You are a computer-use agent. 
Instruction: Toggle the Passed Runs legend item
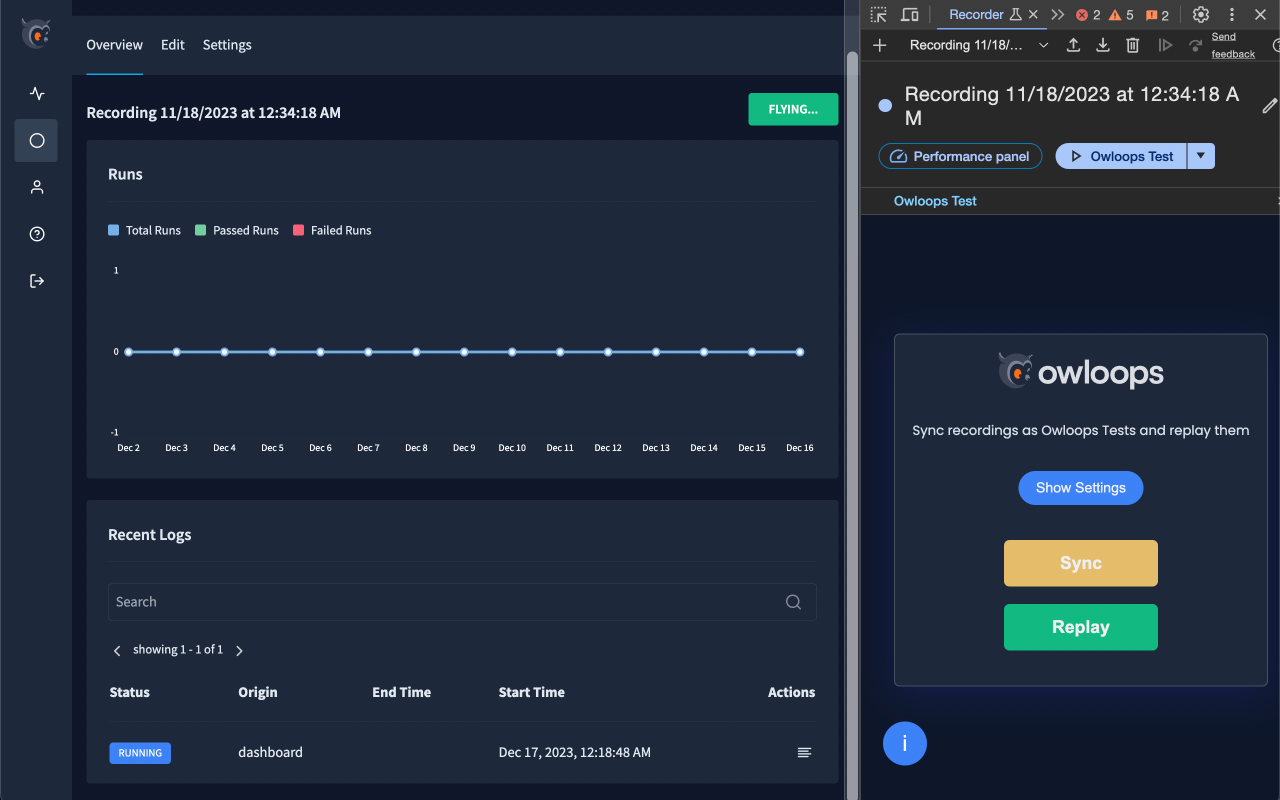click(x=237, y=230)
